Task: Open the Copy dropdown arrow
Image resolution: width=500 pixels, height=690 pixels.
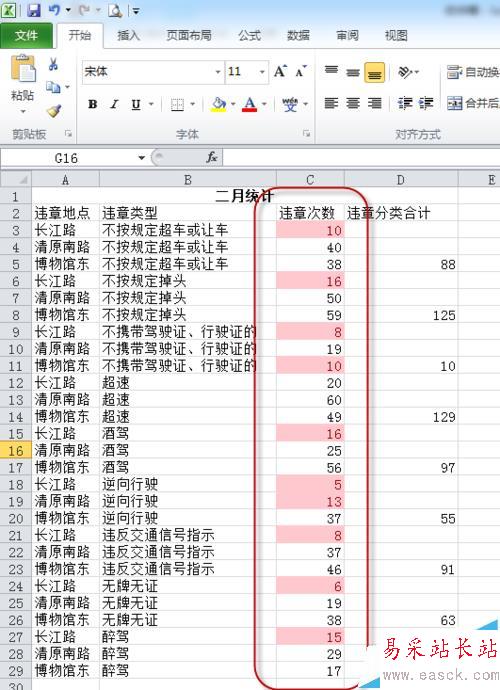Action: point(67,87)
